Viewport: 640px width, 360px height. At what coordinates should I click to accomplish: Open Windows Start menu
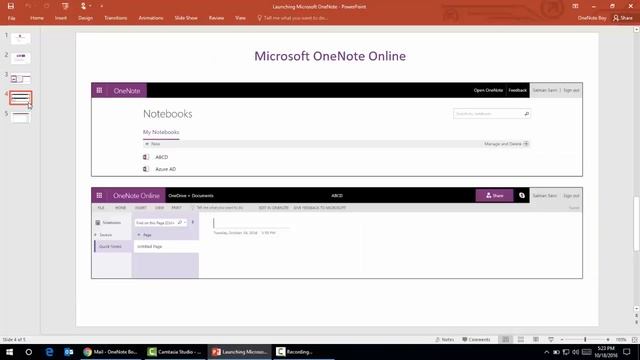[x=9, y=352]
